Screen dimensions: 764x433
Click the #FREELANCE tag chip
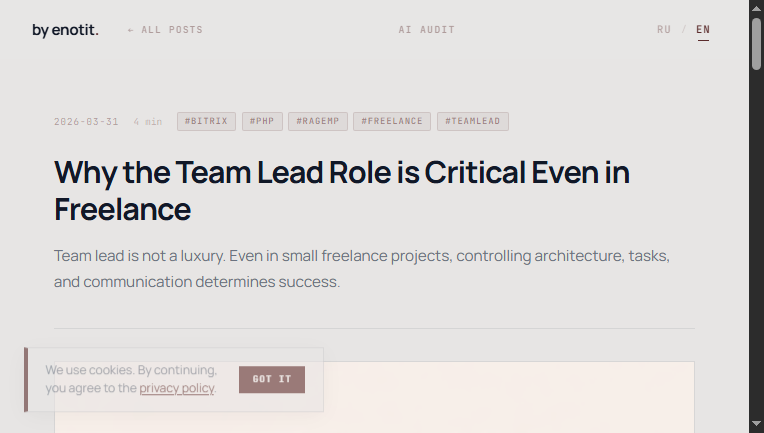point(392,122)
